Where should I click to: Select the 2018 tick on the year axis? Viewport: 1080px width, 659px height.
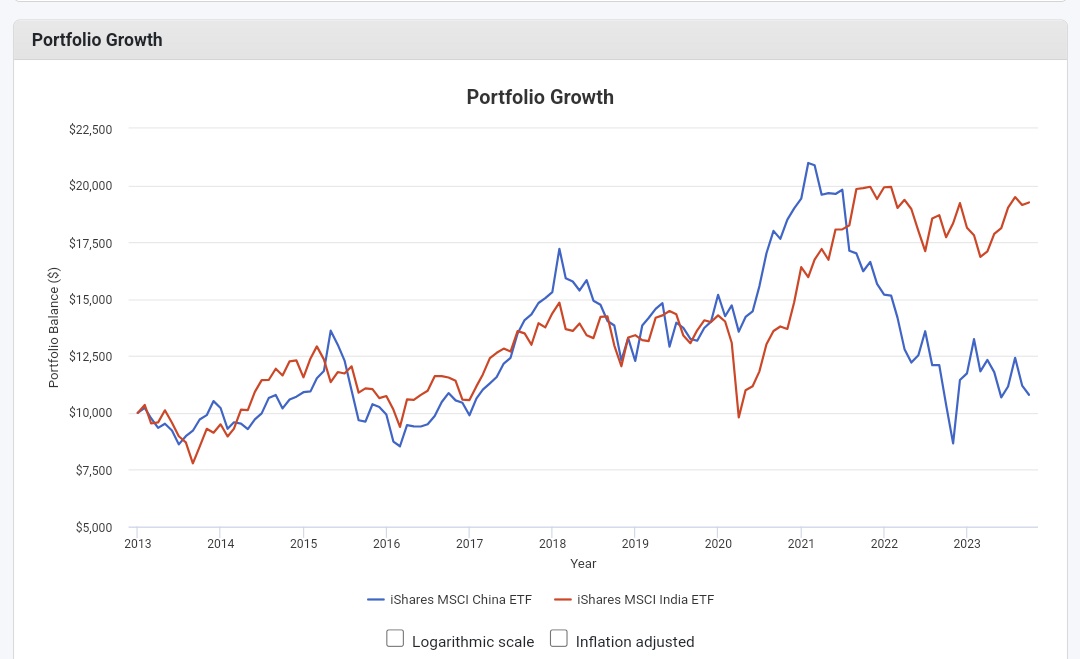pyautogui.click(x=552, y=544)
